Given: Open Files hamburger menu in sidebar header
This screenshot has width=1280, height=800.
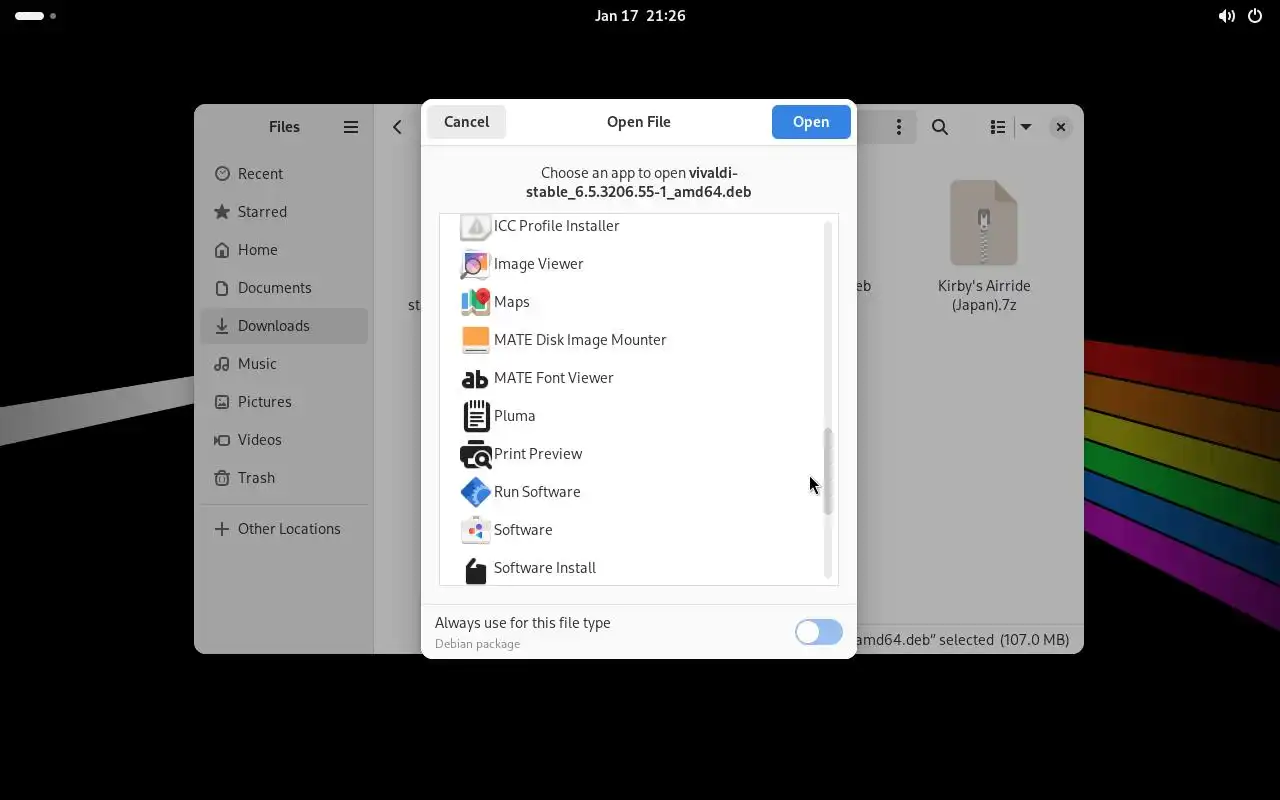Looking at the screenshot, I should click(351, 127).
